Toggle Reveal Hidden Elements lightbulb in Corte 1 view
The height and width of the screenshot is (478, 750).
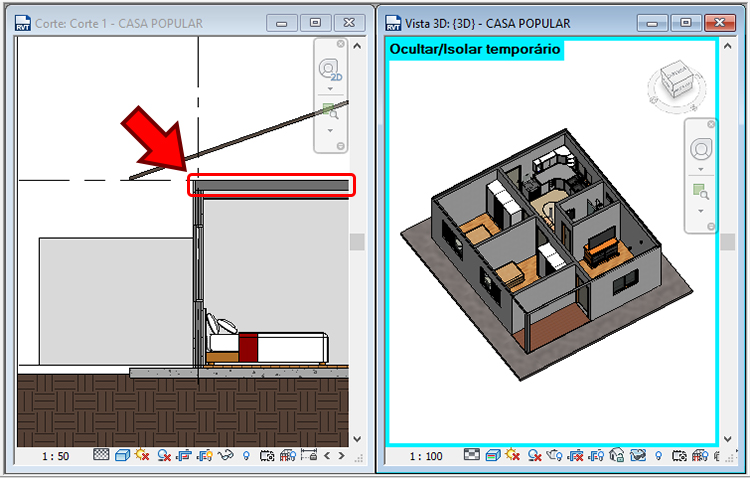pyautogui.click(x=246, y=456)
